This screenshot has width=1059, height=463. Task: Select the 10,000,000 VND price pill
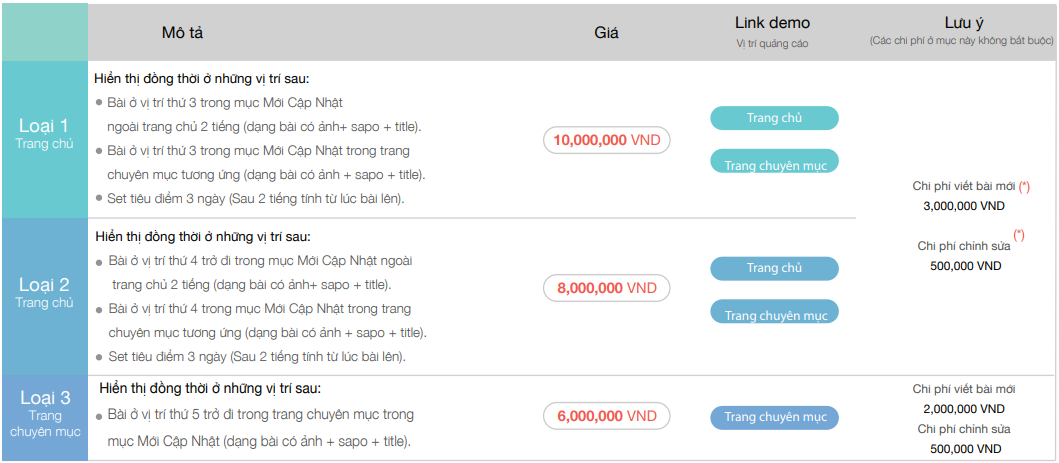pyautogui.click(x=606, y=141)
